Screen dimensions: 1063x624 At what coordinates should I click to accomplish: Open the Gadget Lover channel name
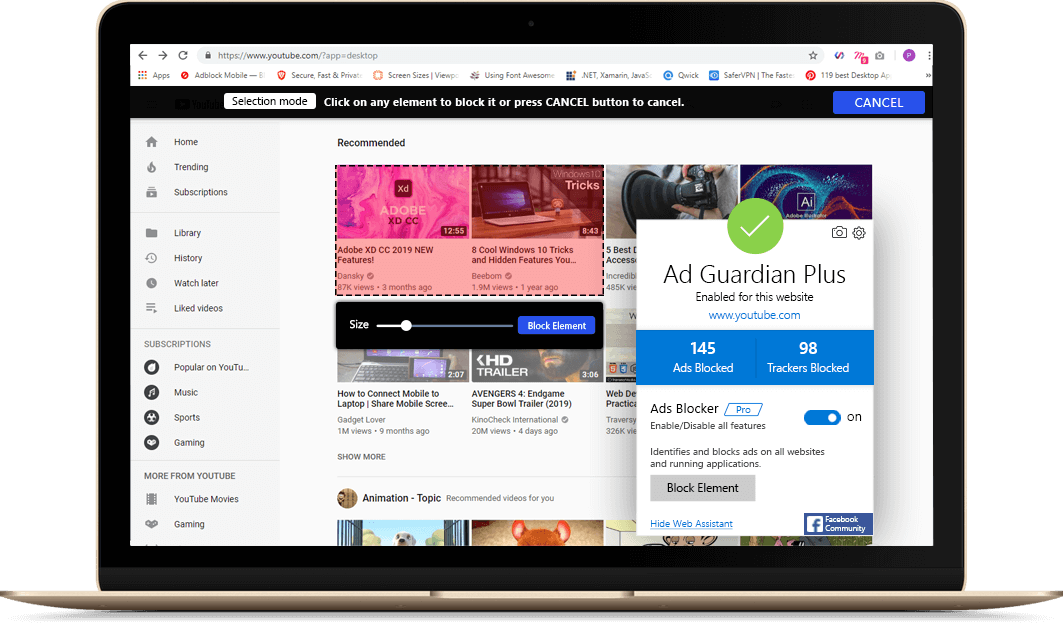361,420
